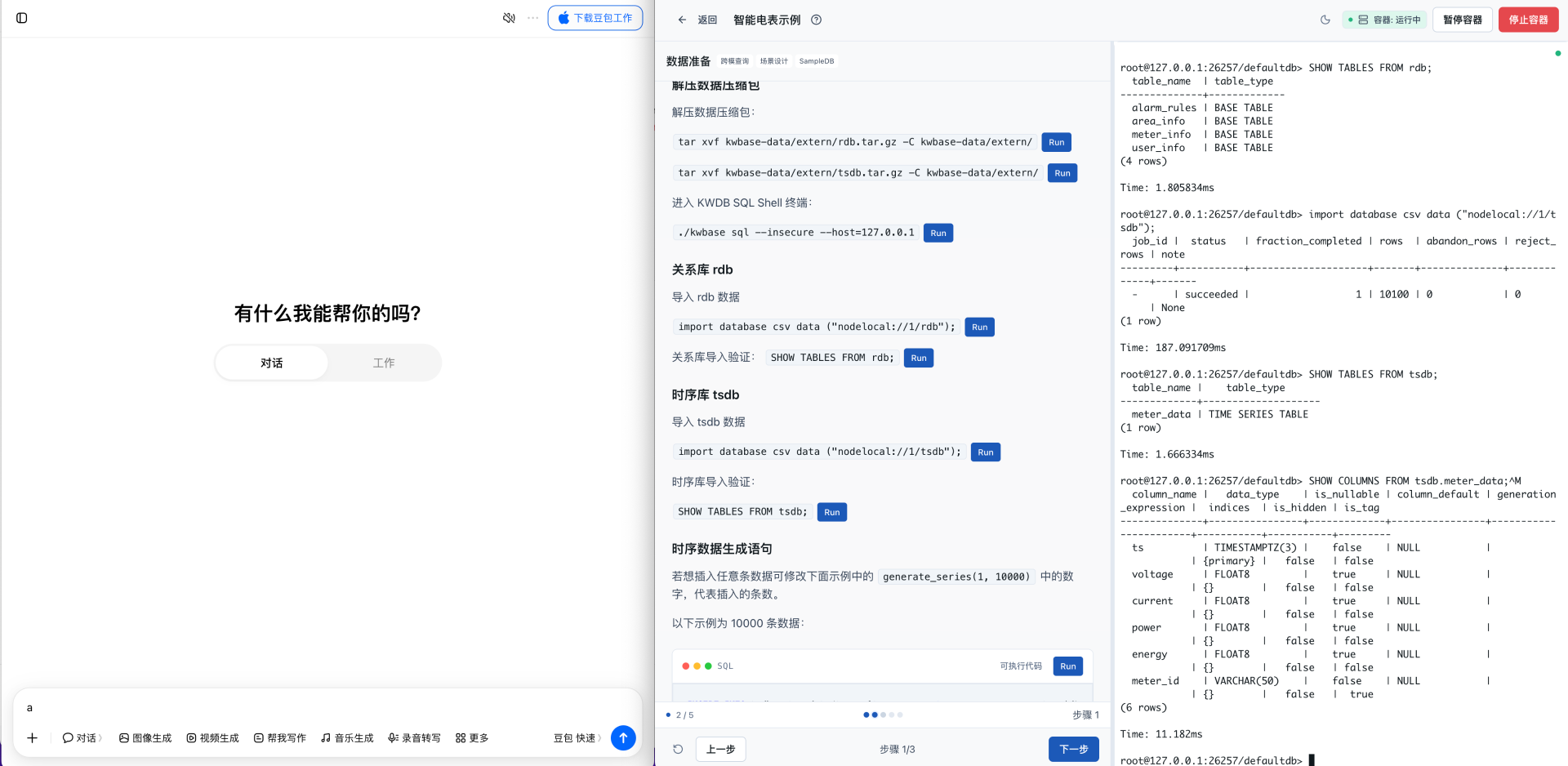
Task: Click the step progress dots indicator
Action: (x=883, y=715)
